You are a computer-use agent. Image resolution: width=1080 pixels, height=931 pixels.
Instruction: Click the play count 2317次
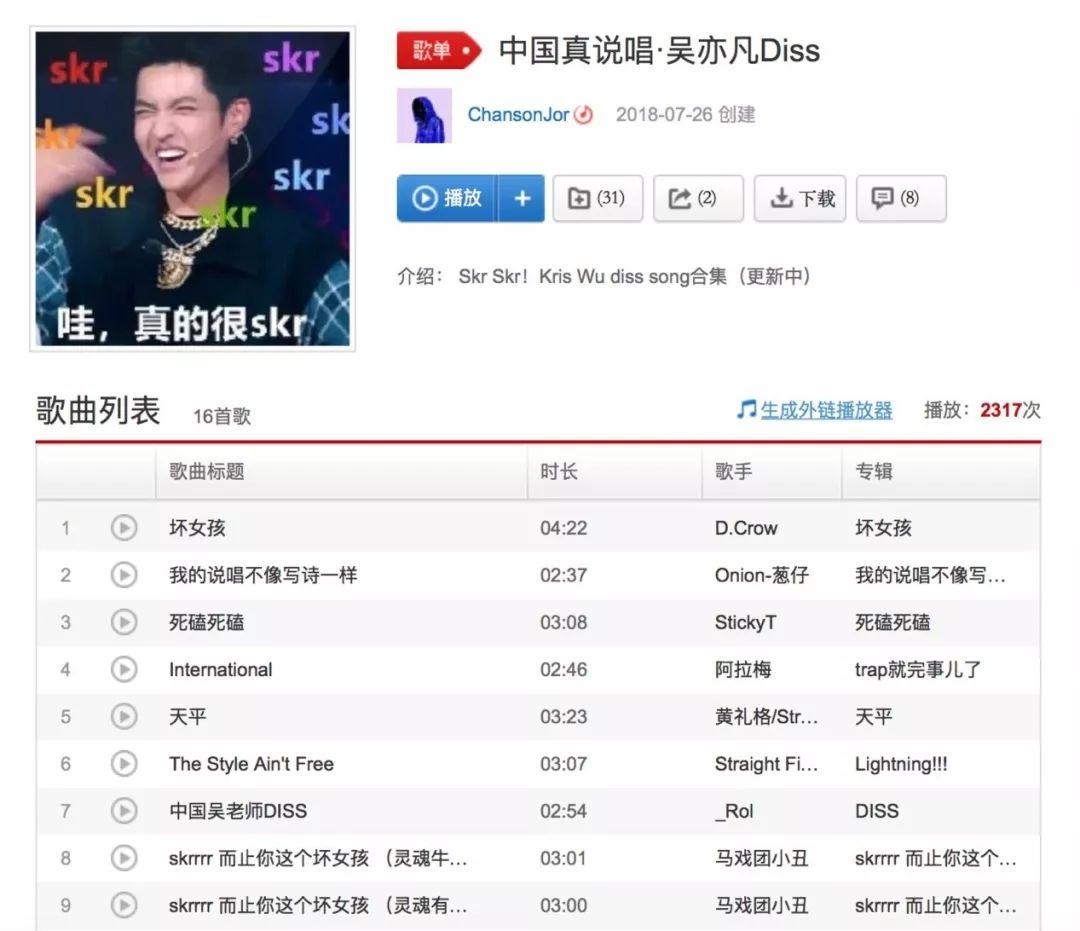1010,410
